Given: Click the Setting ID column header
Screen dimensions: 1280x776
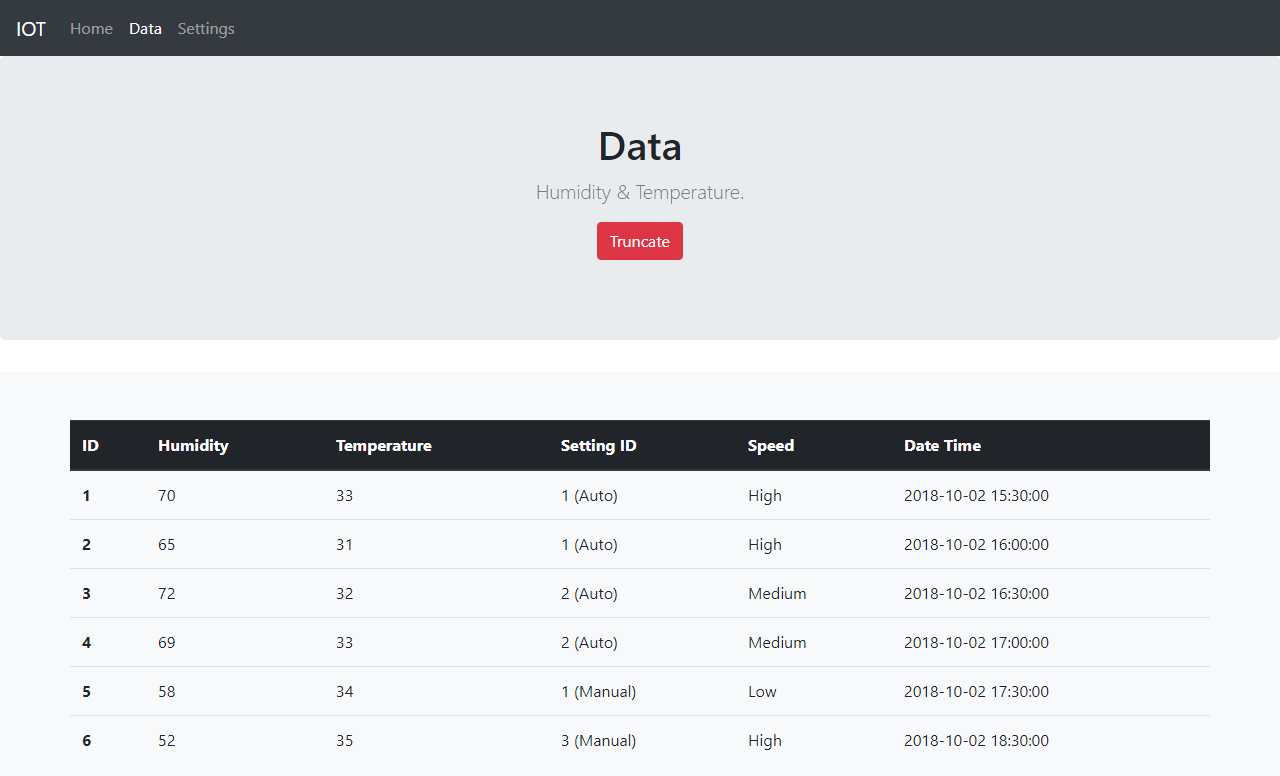Looking at the screenshot, I should (x=599, y=445).
